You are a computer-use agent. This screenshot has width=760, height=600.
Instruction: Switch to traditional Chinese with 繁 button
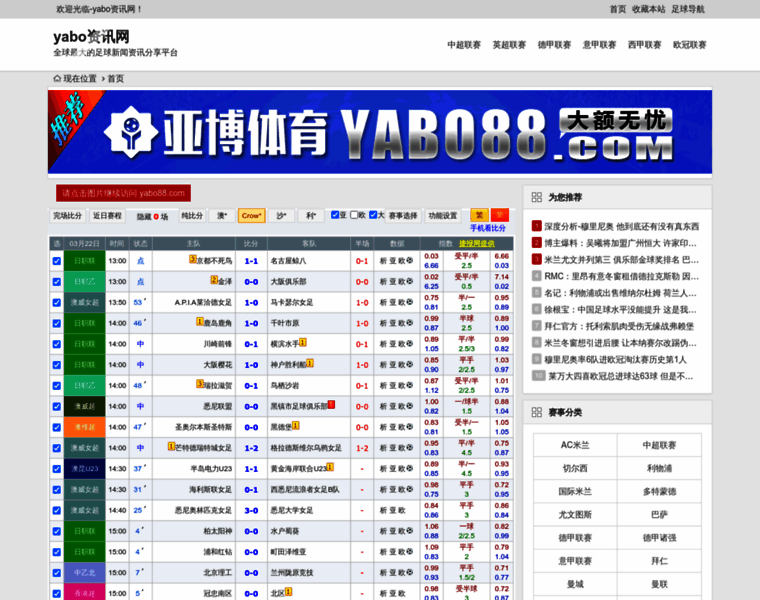(x=479, y=215)
